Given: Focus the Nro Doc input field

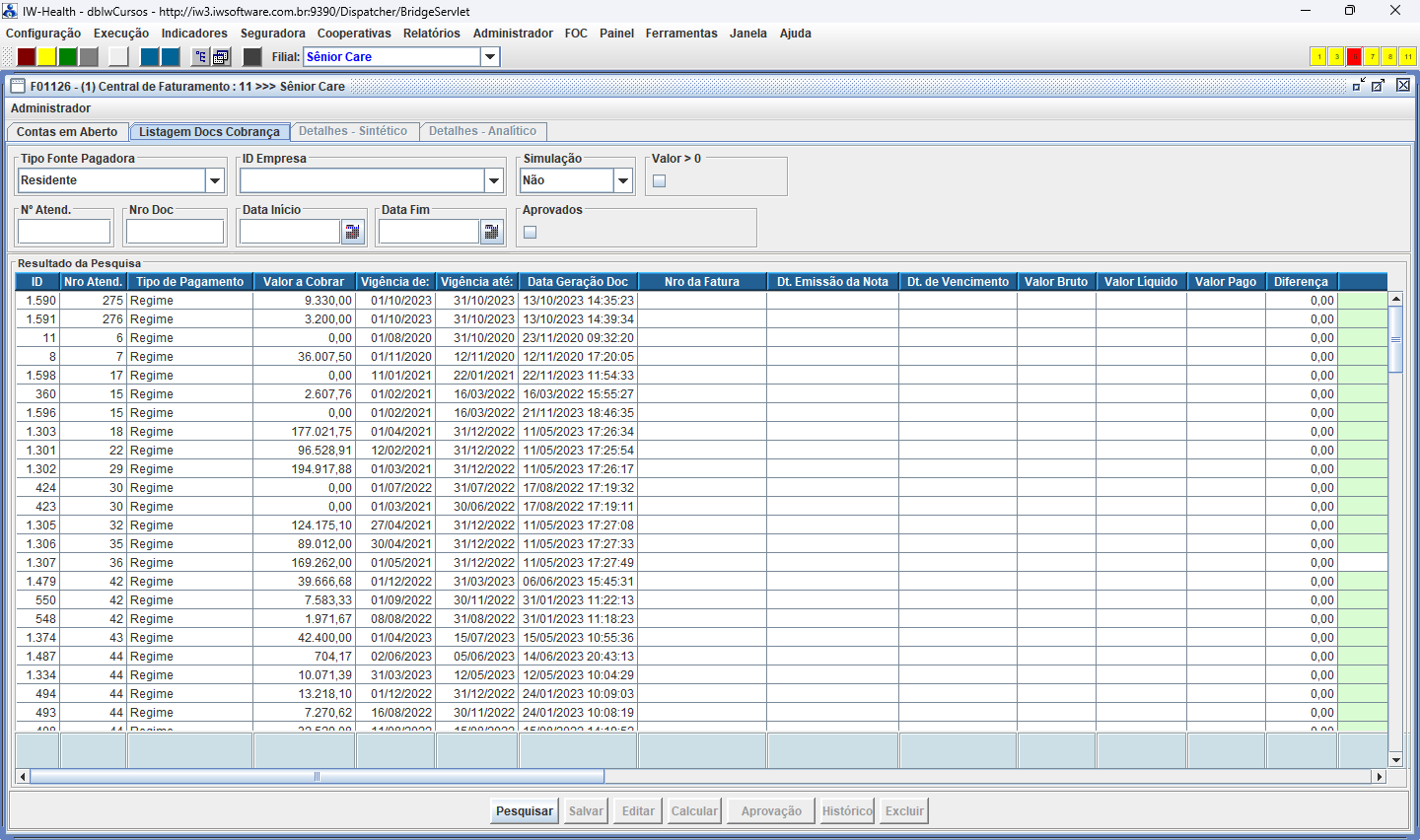Looking at the screenshot, I should coord(176,232).
